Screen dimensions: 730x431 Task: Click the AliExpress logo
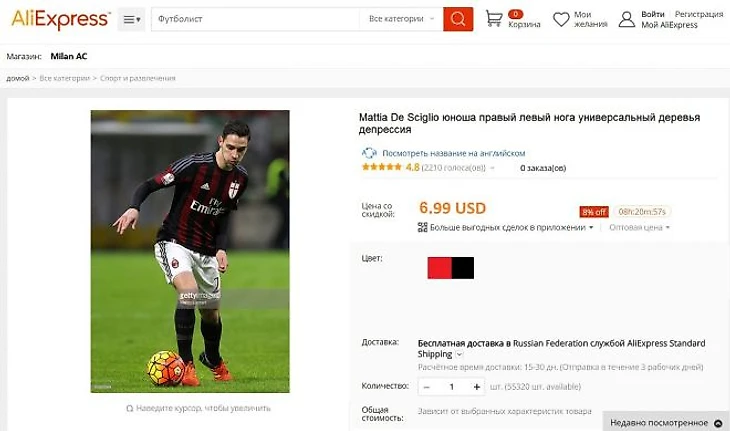(x=61, y=19)
